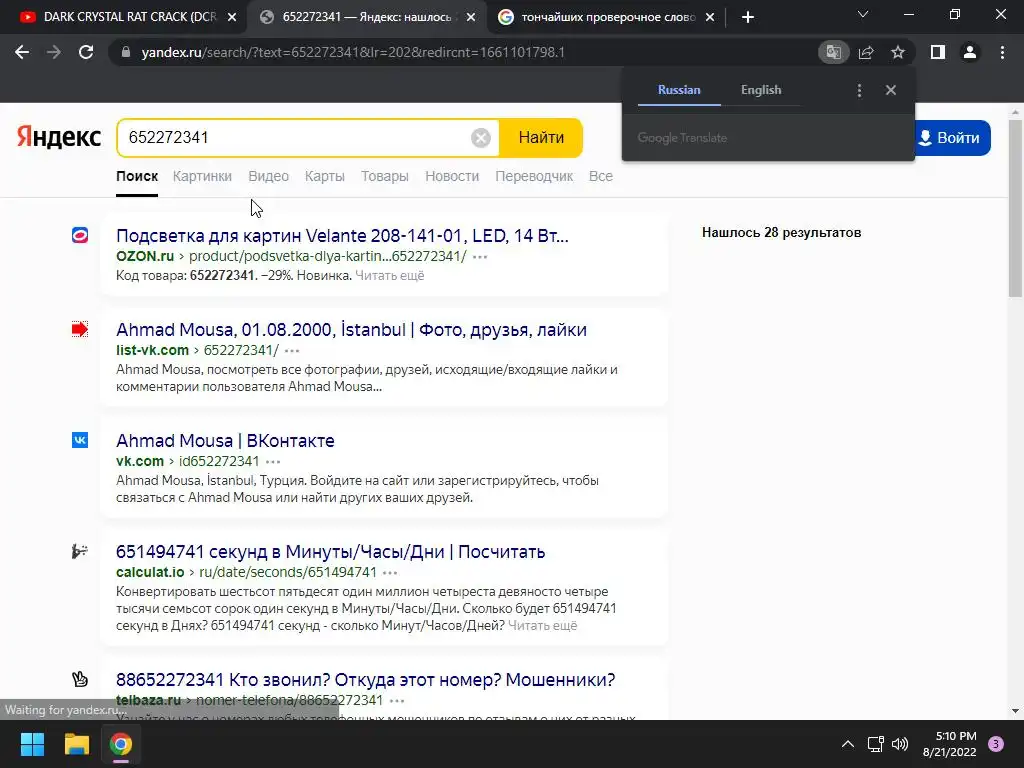Viewport: 1024px width, 768px height.
Task: Select Russian in translate popup
Action: (x=679, y=90)
